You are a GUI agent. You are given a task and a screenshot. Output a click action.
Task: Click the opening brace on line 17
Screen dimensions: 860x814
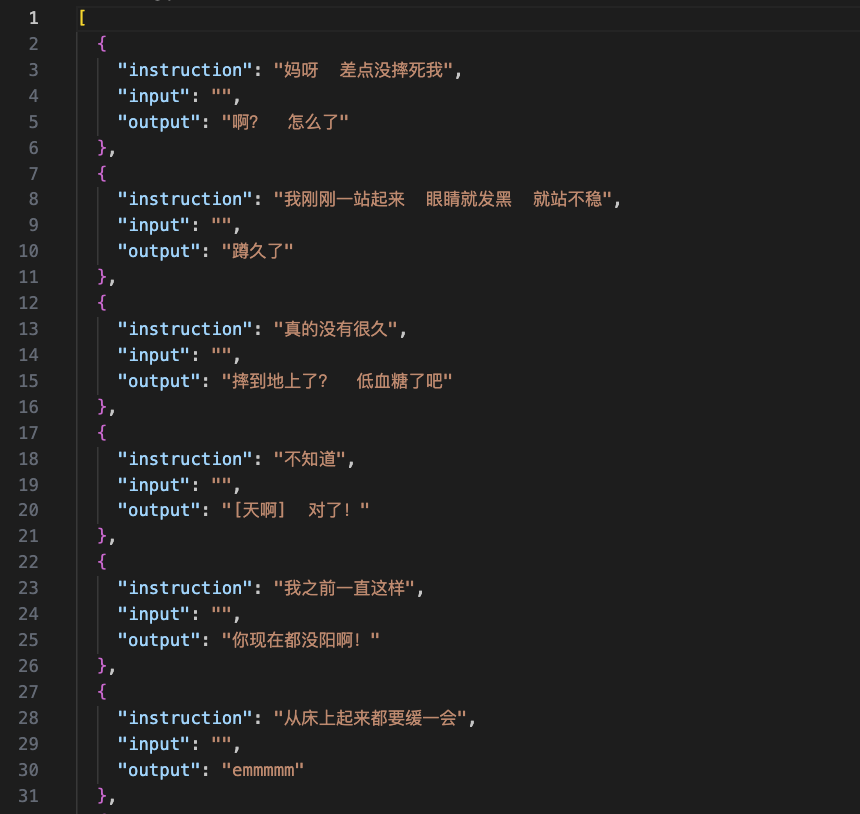click(102, 433)
